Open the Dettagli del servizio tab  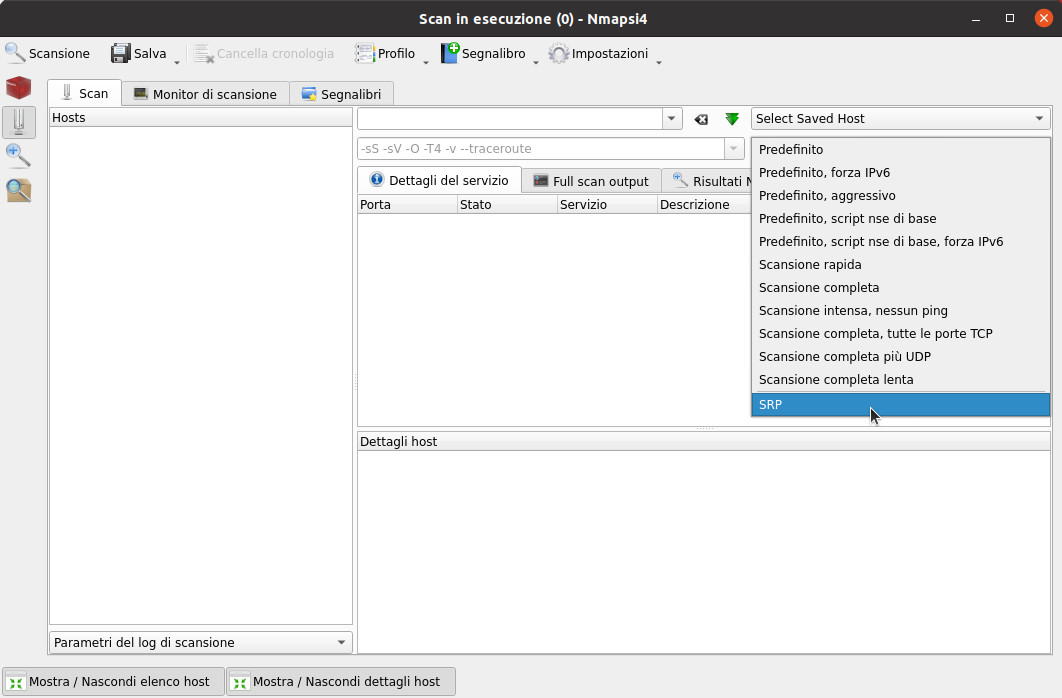[x=439, y=180]
